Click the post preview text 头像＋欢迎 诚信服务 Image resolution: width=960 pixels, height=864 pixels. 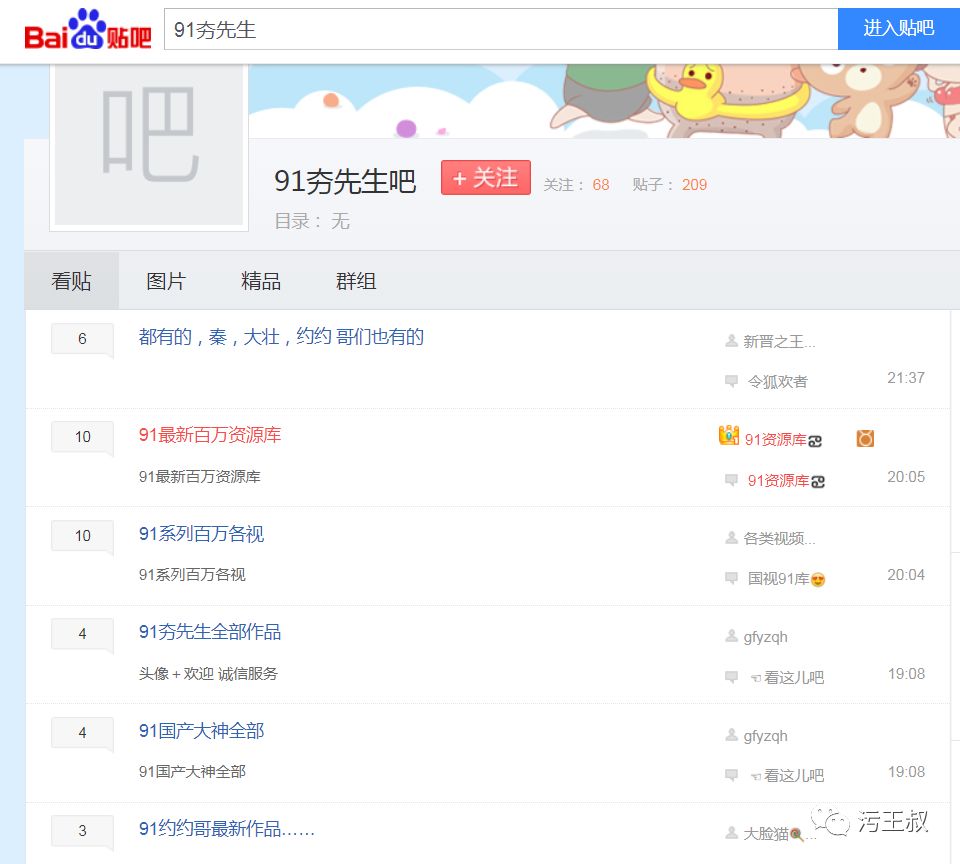[x=208, y=674]
